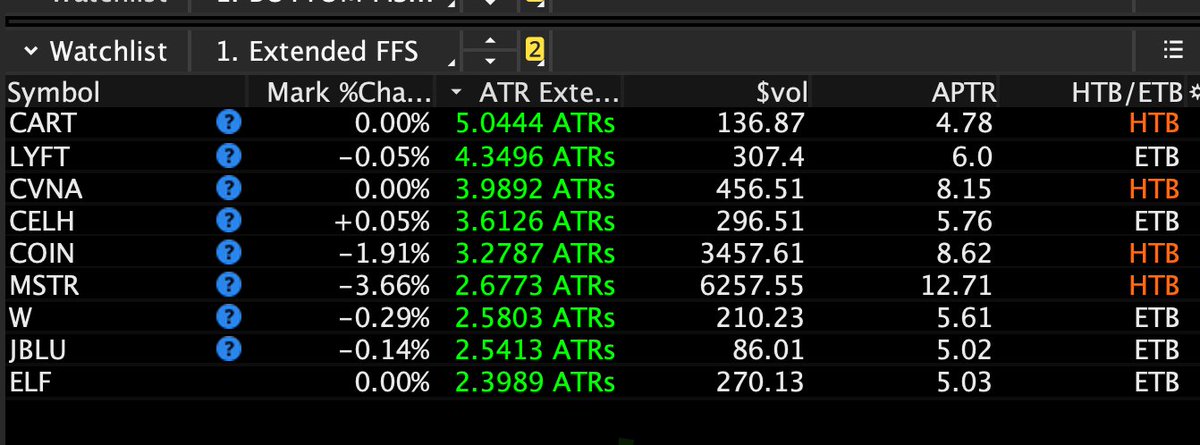
Task: Open the info icon for W
Action: pyautogui.click(x=230, y=317)
